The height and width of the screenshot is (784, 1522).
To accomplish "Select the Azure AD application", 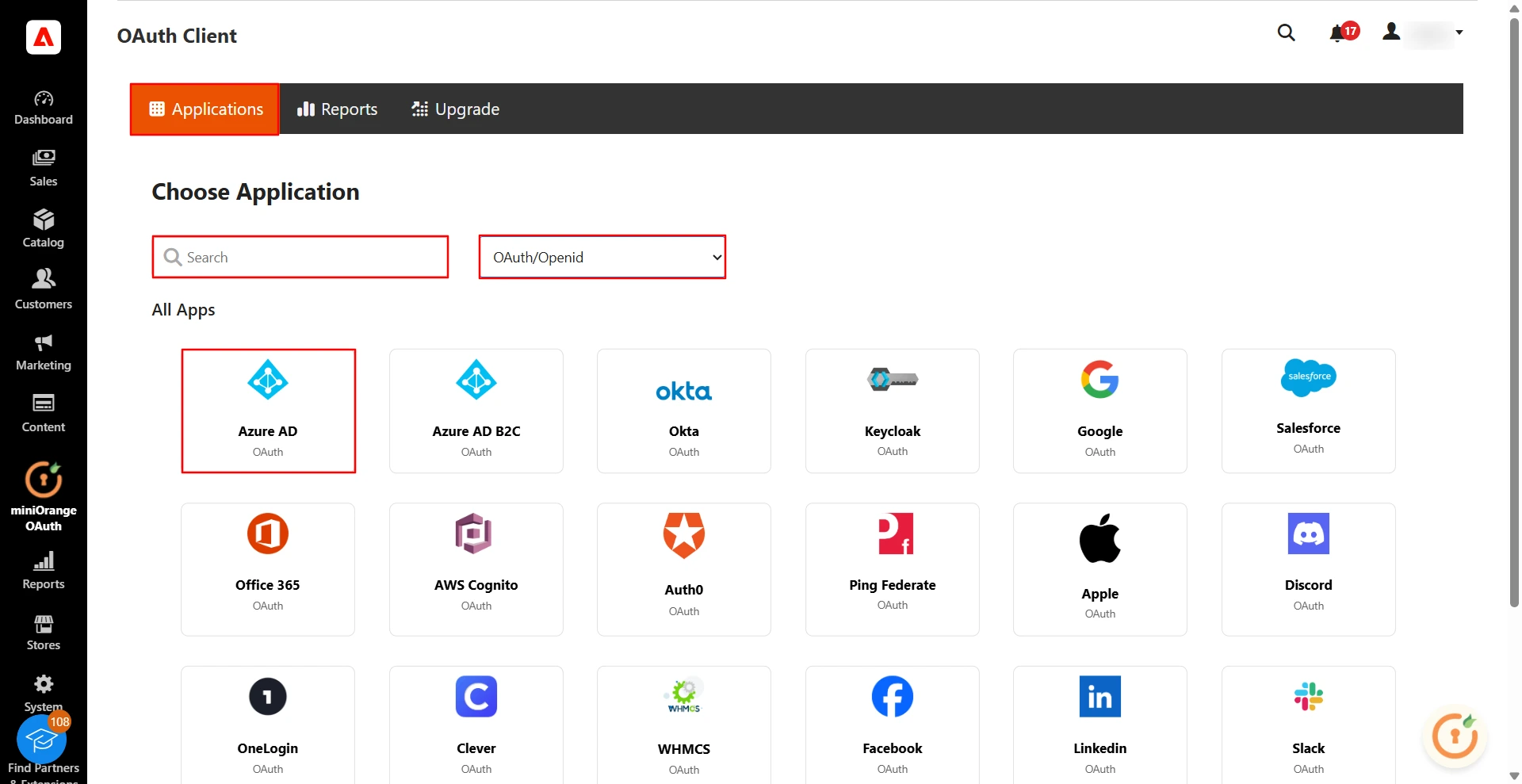I will coord(268,411).
